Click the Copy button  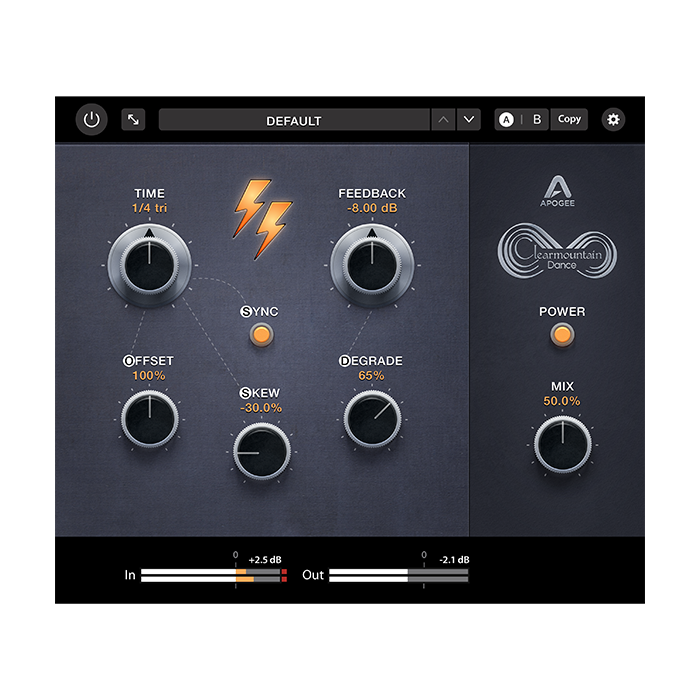[x=569, y=119]
